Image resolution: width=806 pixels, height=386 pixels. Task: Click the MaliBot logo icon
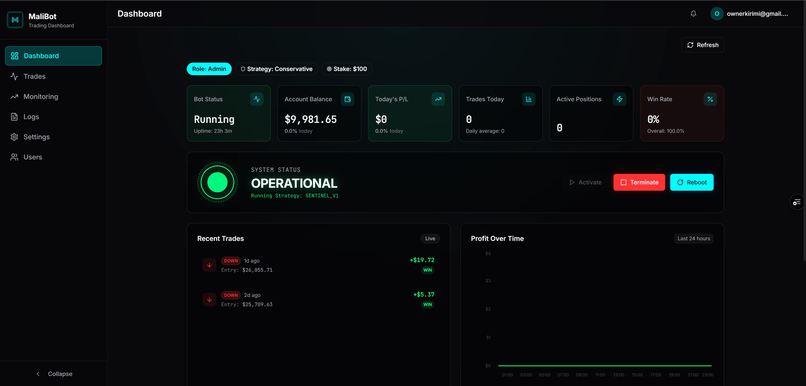(x=15, y=20)
